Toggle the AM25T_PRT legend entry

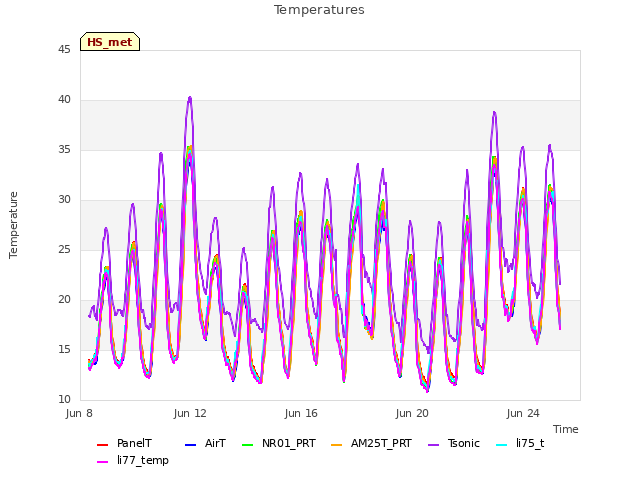(371, 444)
